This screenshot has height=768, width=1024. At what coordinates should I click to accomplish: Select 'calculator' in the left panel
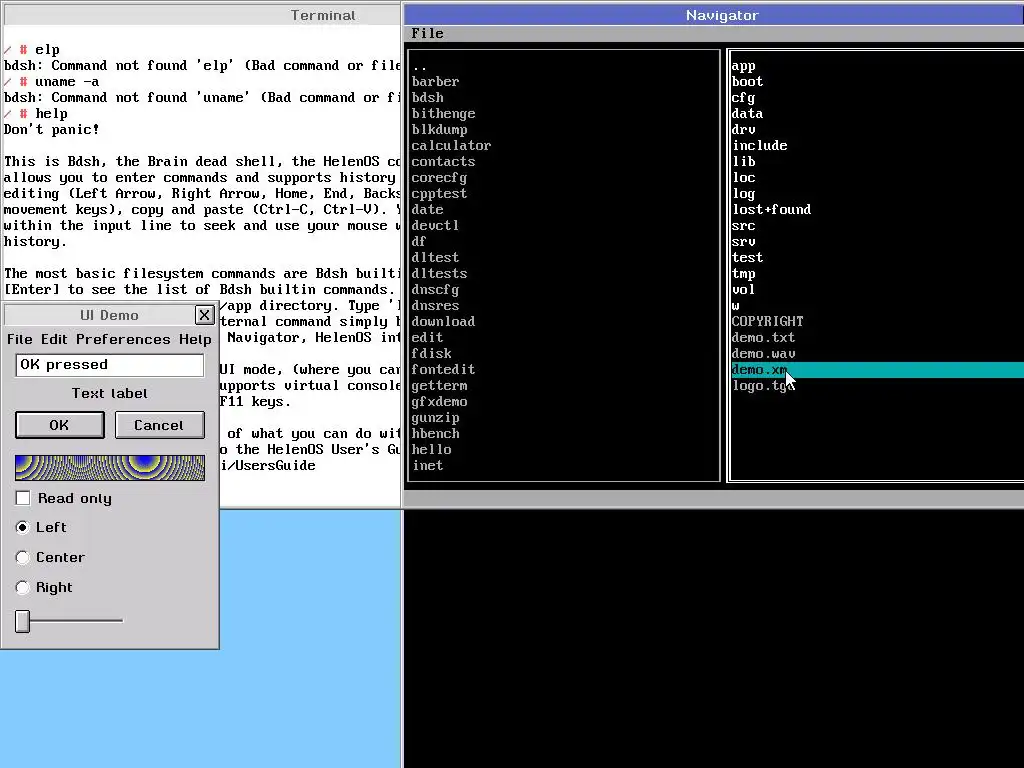[564, 146]
